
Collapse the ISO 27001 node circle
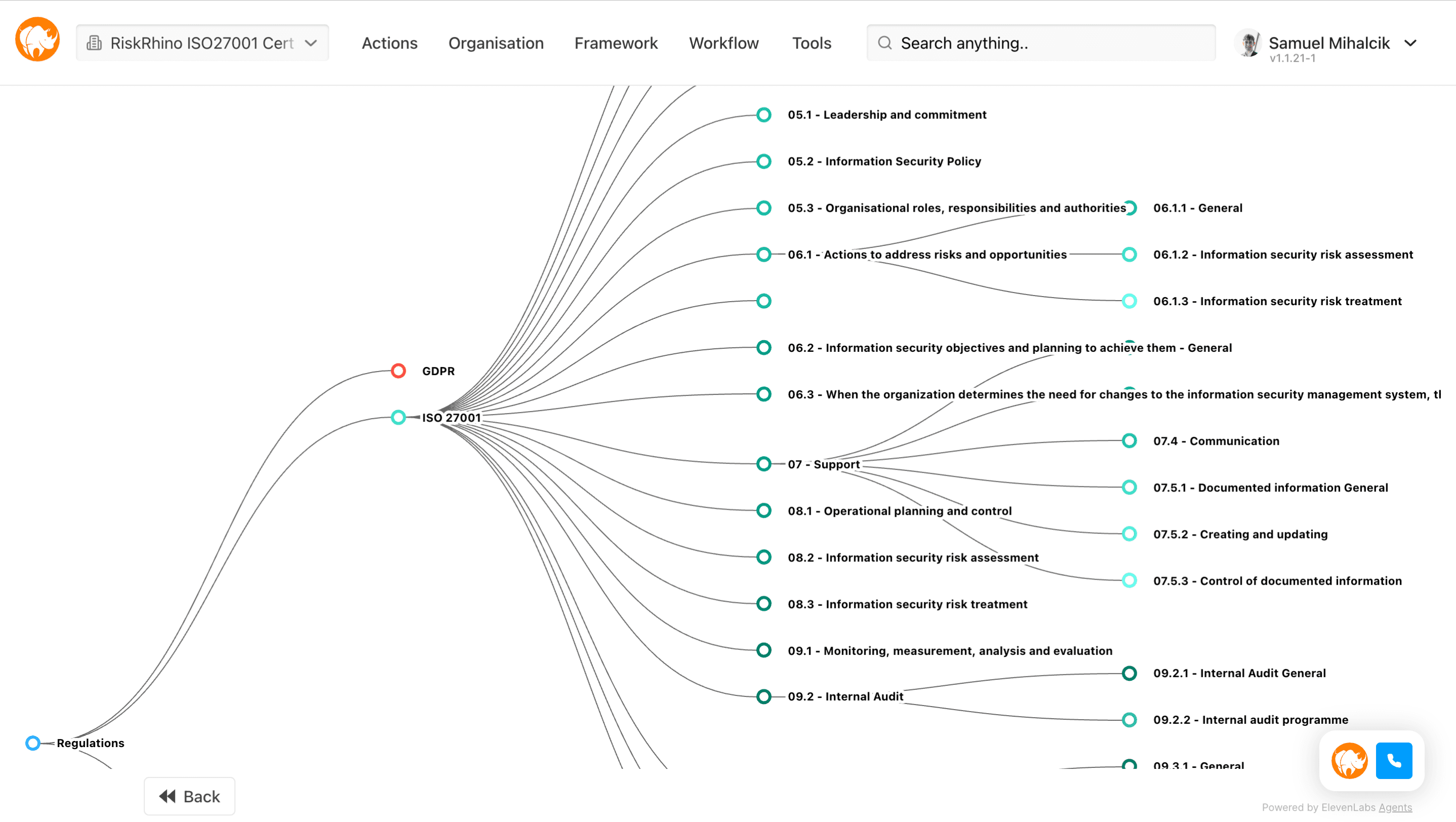(x=399, y=417)
